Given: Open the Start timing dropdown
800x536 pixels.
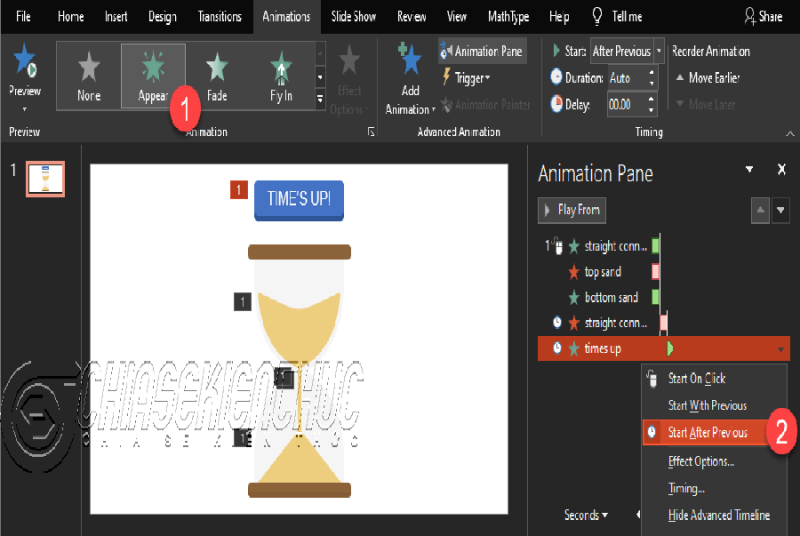Looking at the screenshot, I should (x=659, y=51).
